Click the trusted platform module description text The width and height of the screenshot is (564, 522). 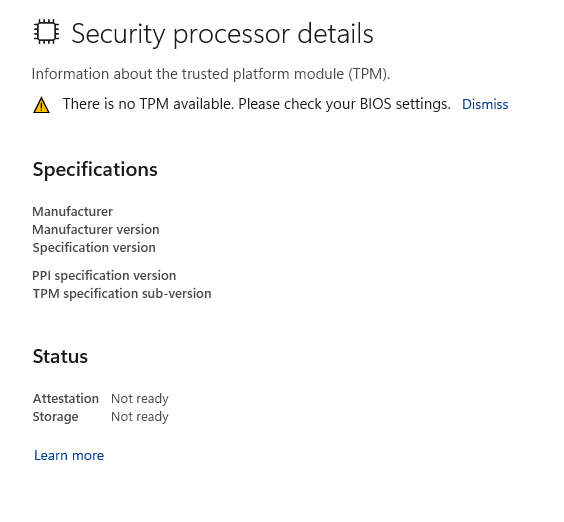tap(211, 74)
